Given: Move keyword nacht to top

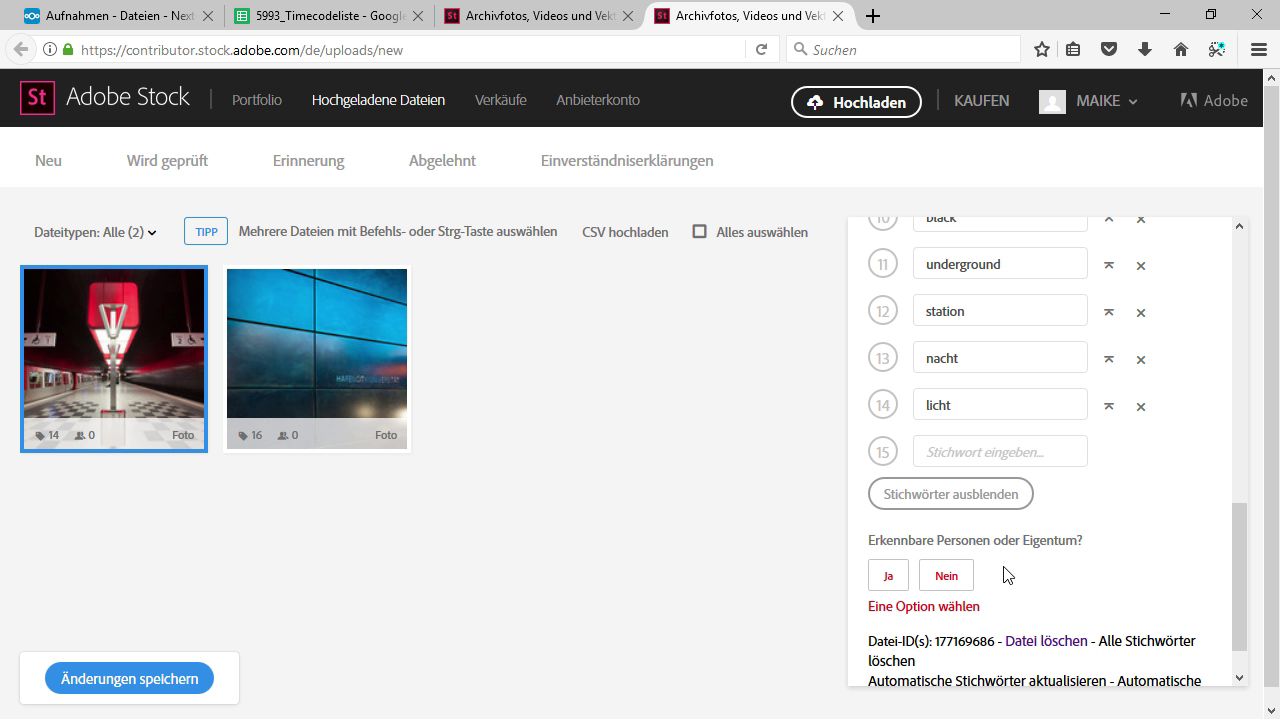Looking at the screenshot, I should point(1108,359).
